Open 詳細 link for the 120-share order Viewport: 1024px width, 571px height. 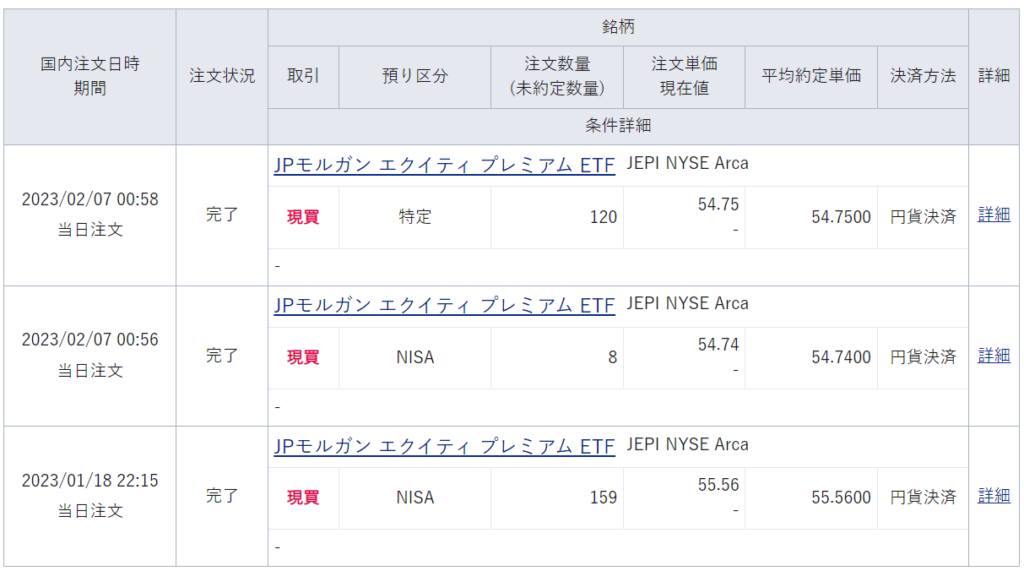coord(993,215)
